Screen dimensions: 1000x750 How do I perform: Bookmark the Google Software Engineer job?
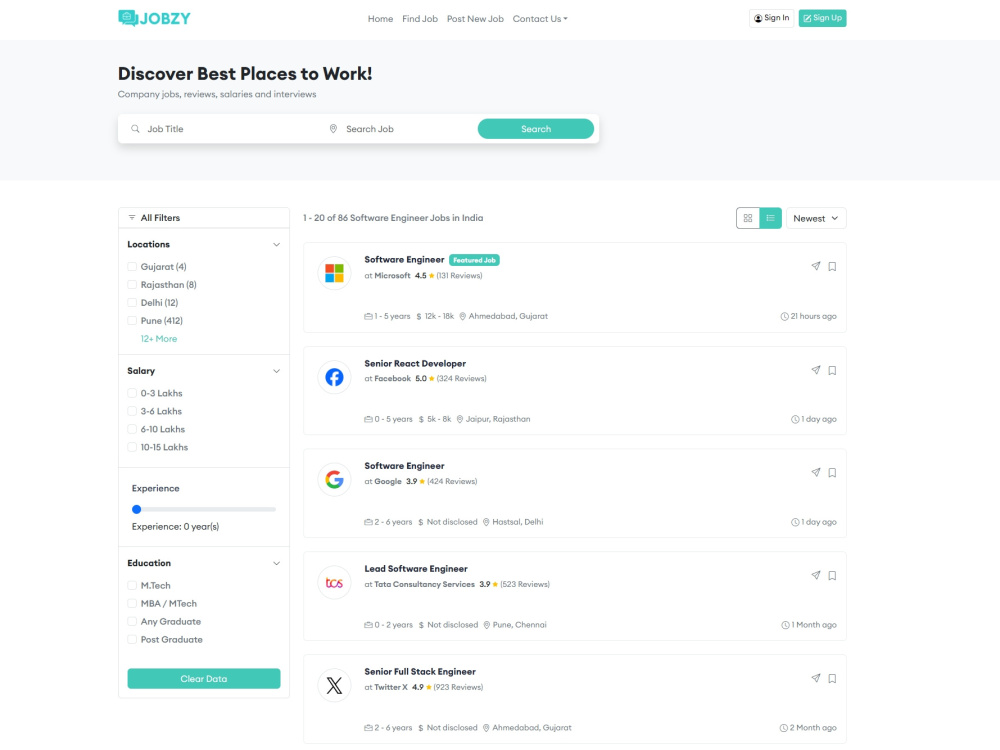(832, 473)
